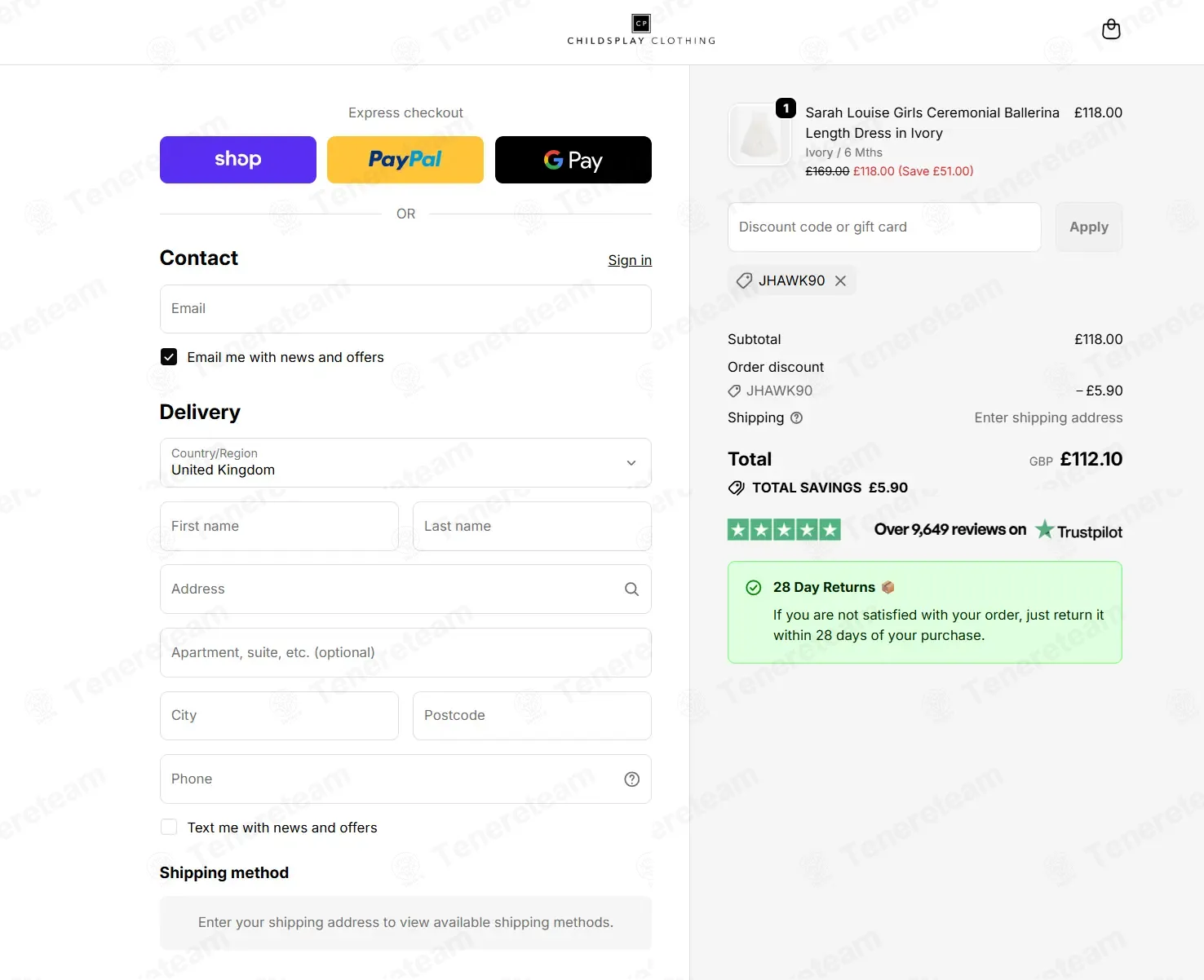Image resolution: width=1204 pixels, height=980 pixels.
Task: Follow the Sign in link
Action: (630, 260)
